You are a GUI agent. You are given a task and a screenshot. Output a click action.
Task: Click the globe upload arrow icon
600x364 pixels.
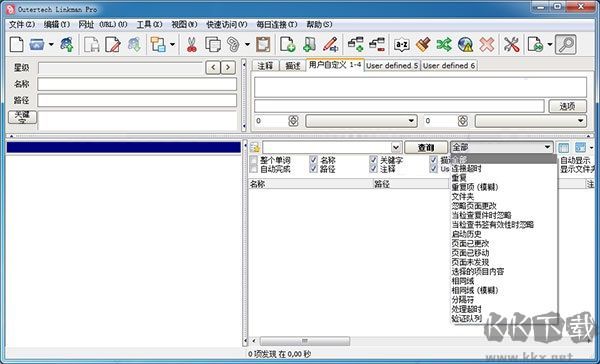(x=67, y=45)
